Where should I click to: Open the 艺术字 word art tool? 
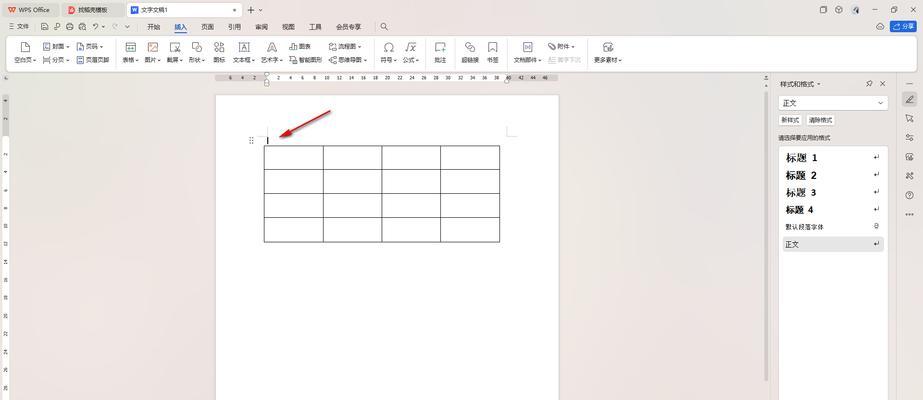point(271,53)
